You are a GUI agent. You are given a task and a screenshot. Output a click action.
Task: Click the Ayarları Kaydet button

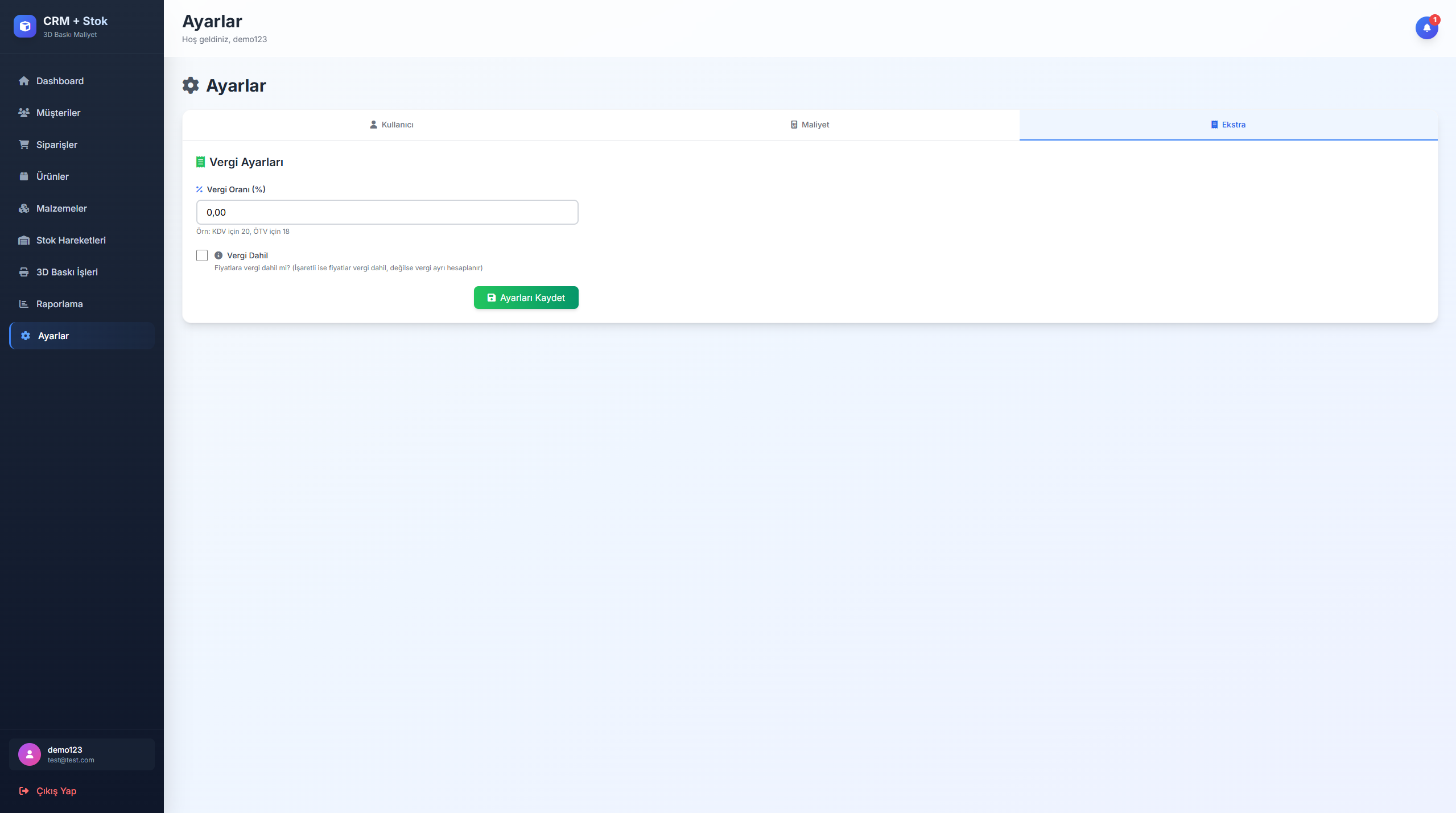[x=526, y=298]
